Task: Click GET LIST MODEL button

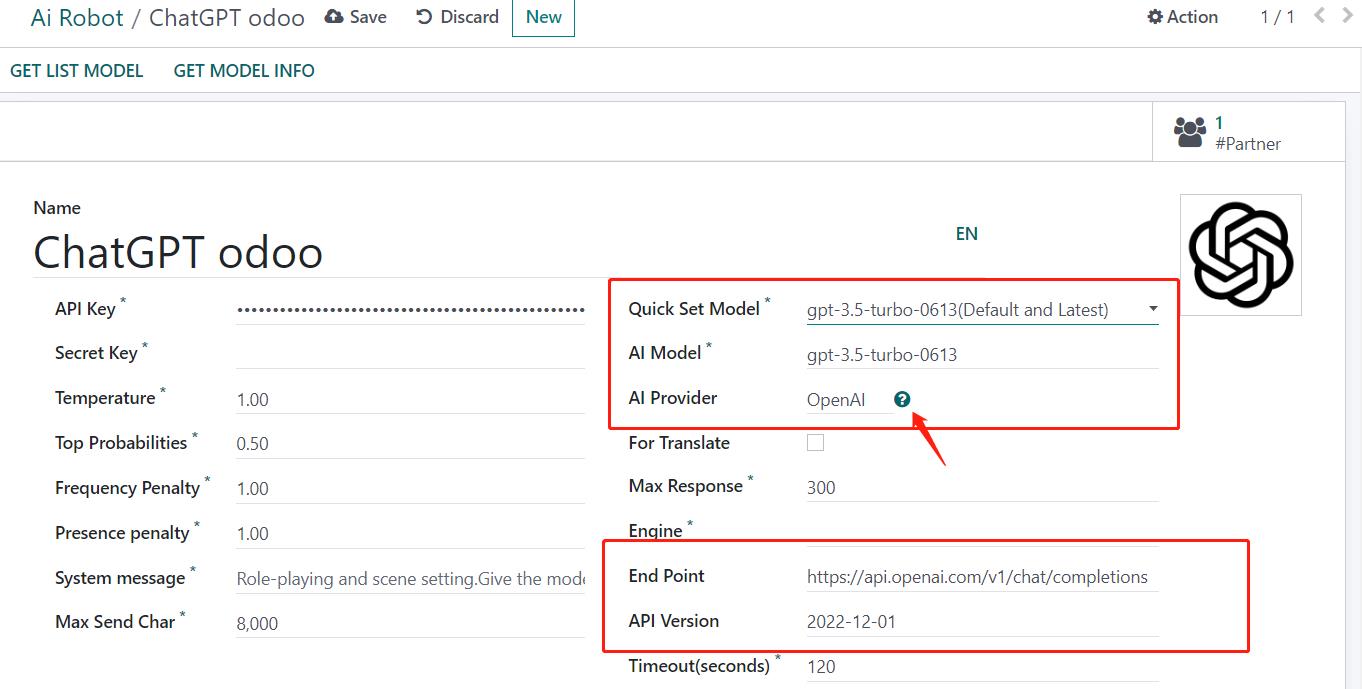Action: (77, 71)
